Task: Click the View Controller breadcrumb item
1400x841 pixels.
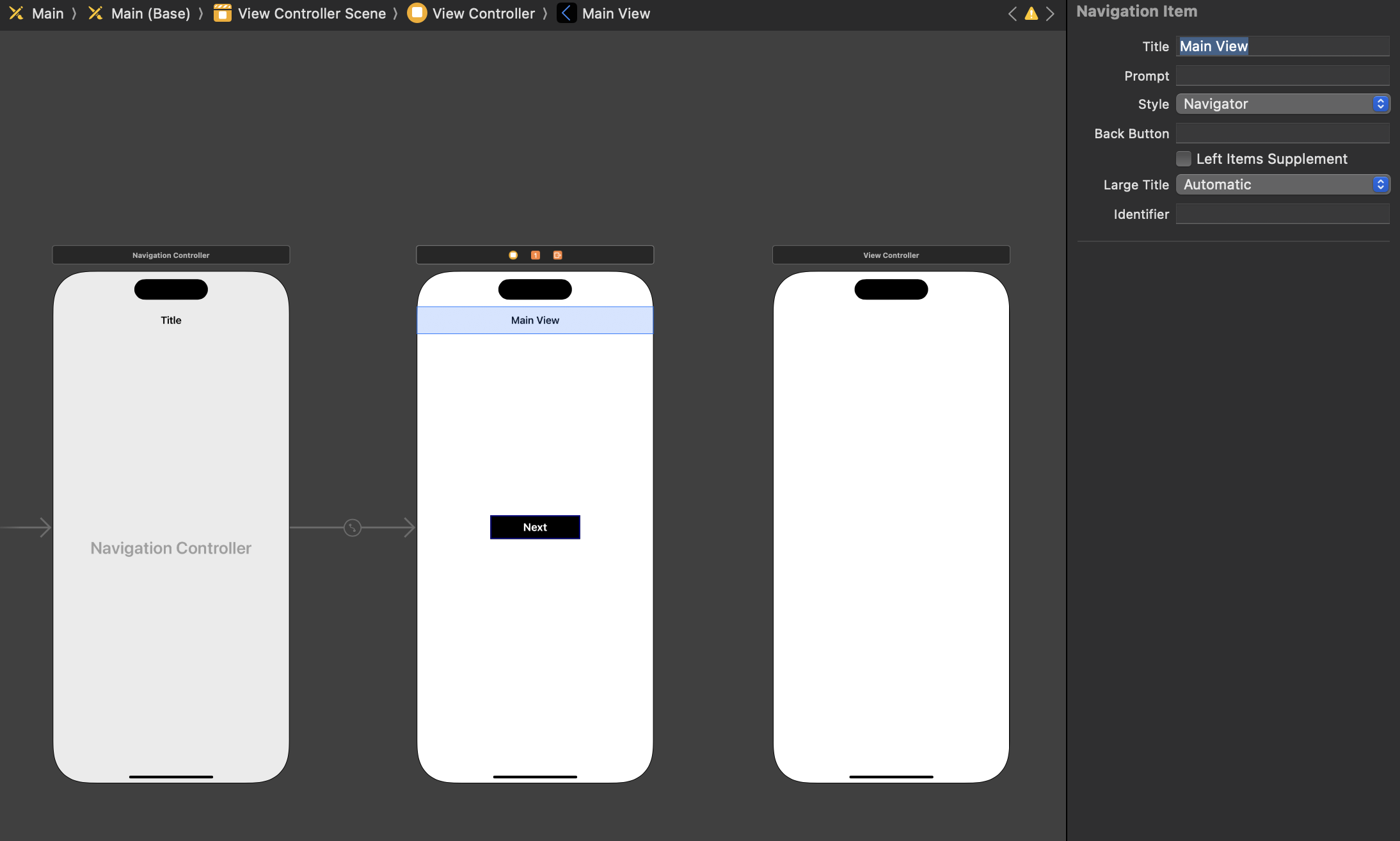Action: (x=483, y=13)
